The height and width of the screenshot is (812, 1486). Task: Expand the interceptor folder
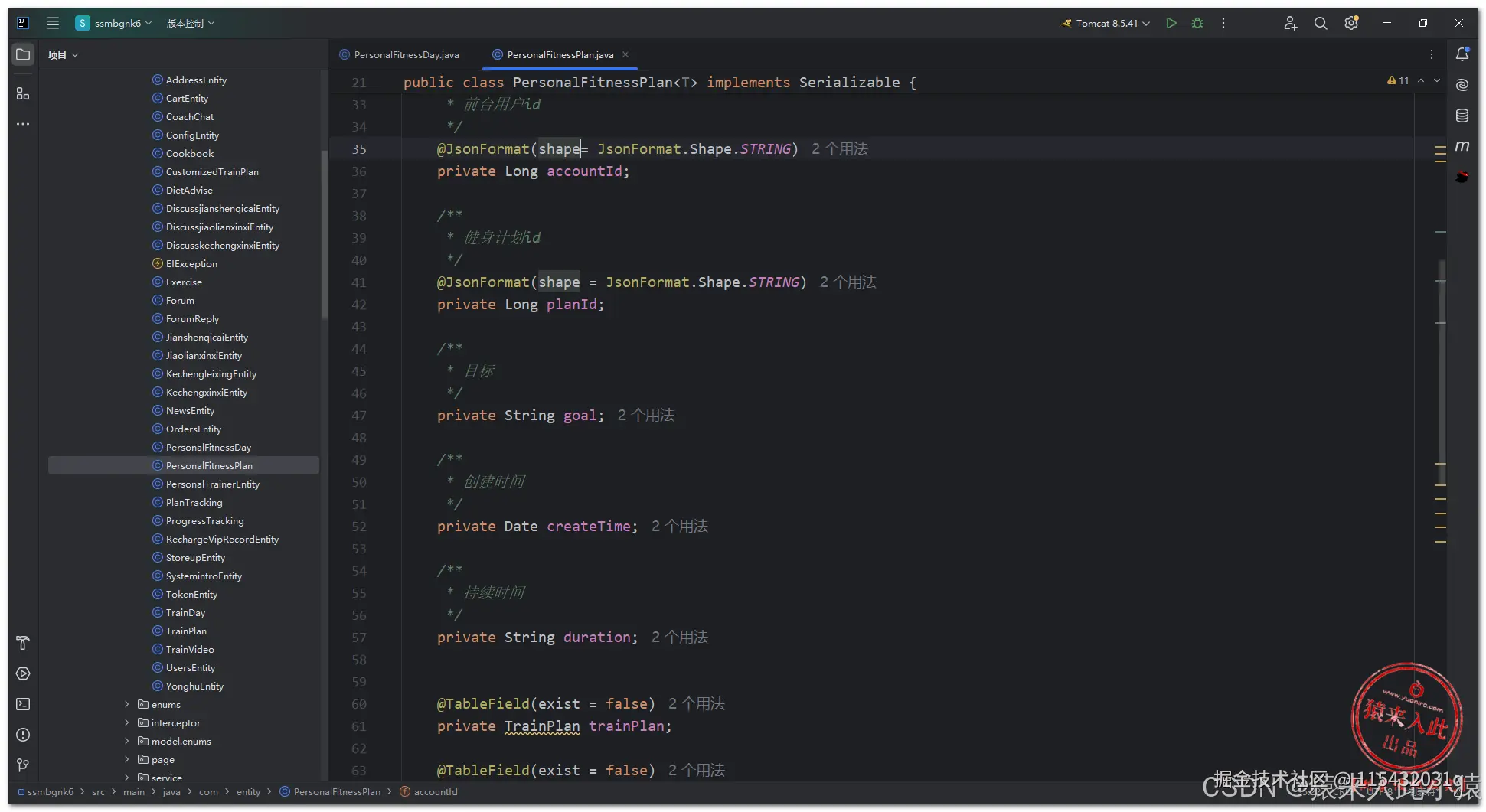(127, 722)
